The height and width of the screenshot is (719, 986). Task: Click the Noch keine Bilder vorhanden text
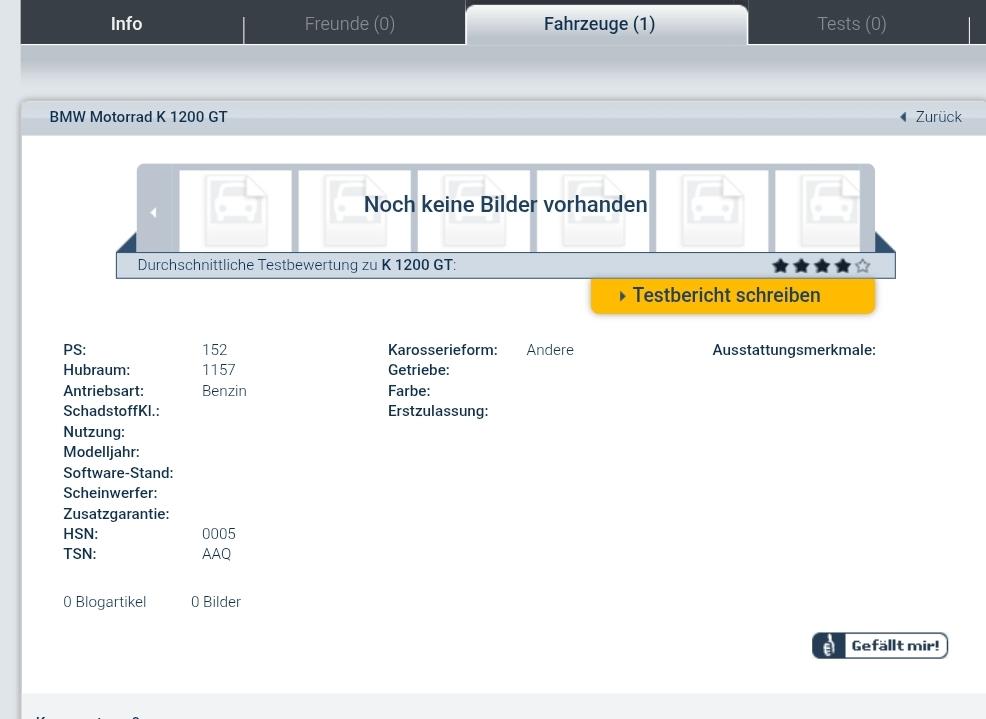[506, 204]
